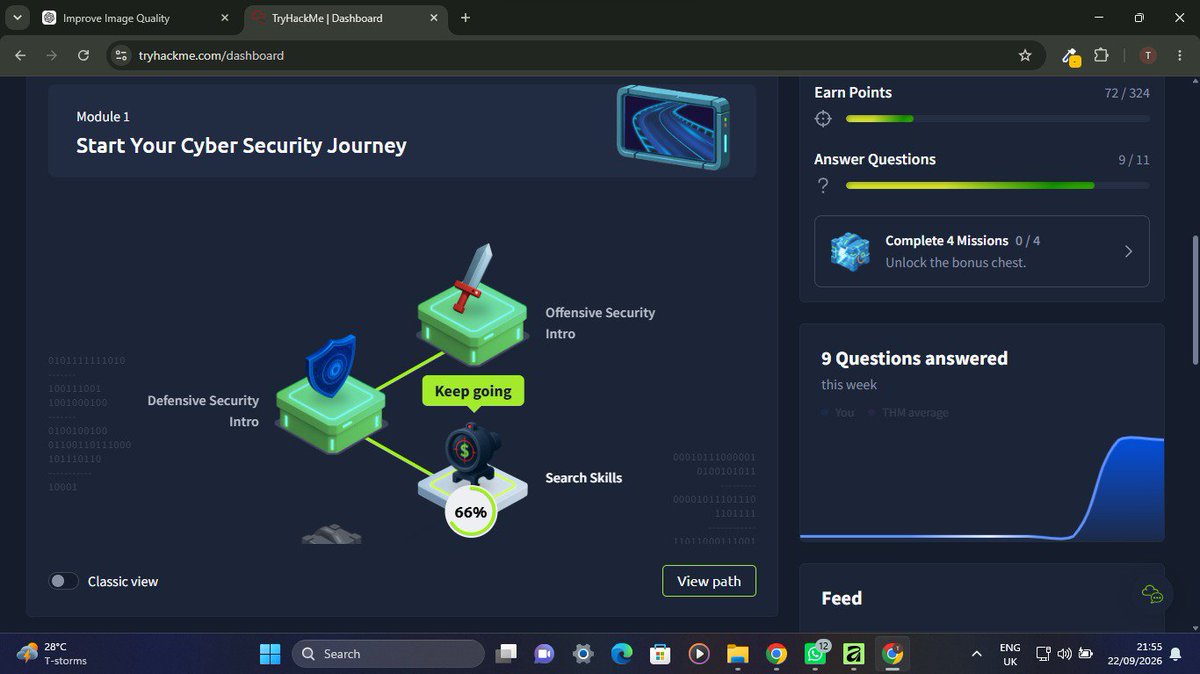Select the TryHackMe Dashboard tab
This screenshot has height=674, width=1200.
pos(343,17)
